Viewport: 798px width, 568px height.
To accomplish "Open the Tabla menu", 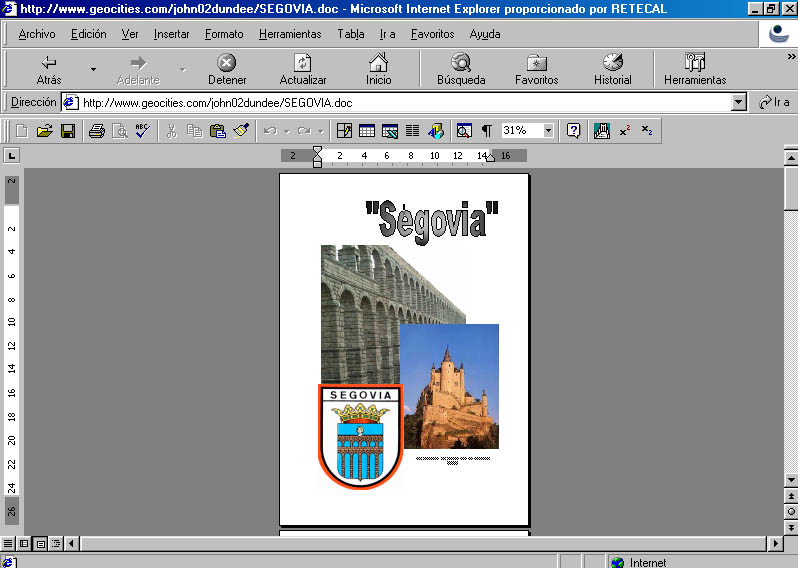I will pos(351,34).
